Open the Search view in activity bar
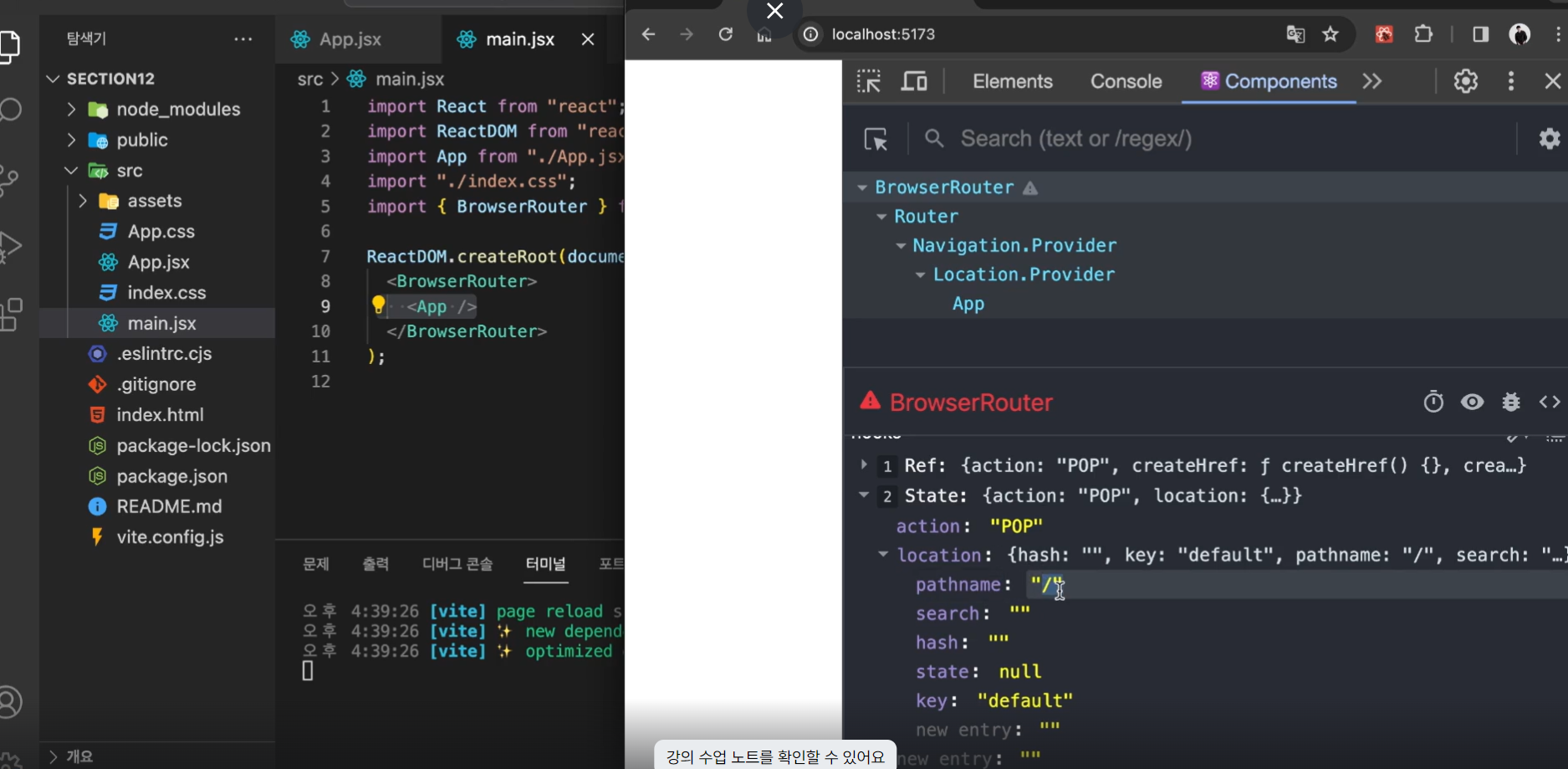 coord(8,110)
